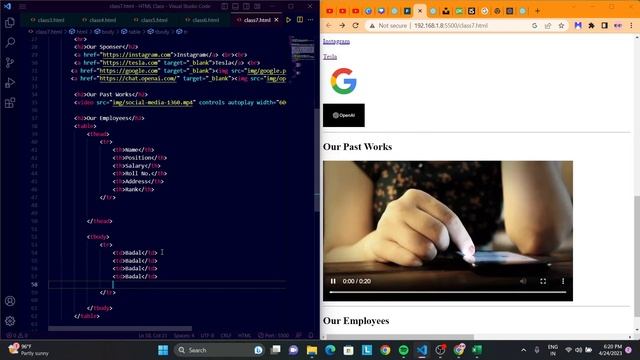
Task: Change line ending via CRLF in status bar
Action: coord(226,336)
